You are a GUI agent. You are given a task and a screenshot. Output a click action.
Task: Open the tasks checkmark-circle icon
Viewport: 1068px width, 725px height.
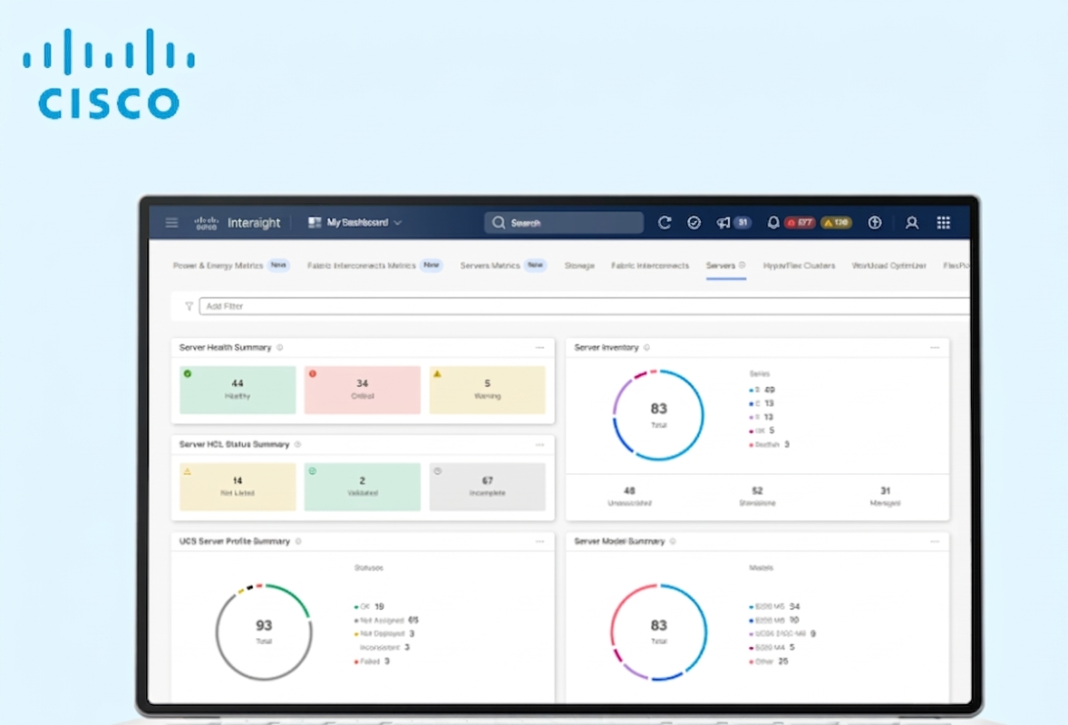(694, 223)
